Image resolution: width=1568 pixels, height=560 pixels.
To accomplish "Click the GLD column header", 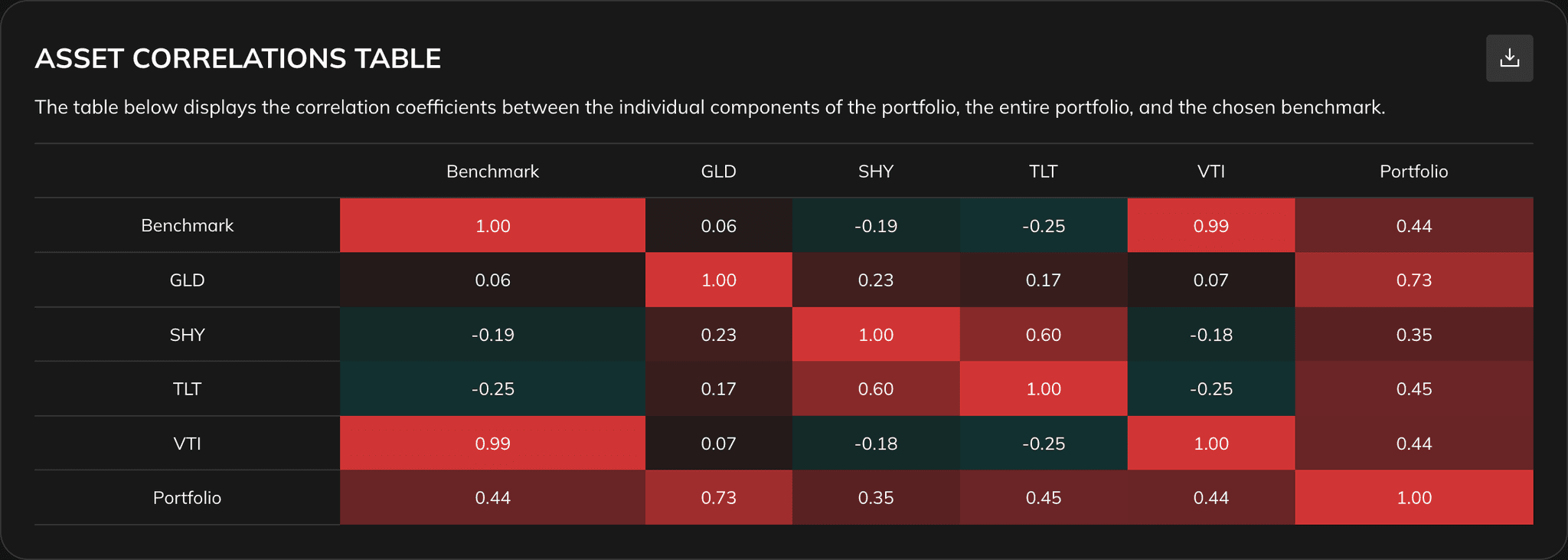I will [x=719, y=172].
